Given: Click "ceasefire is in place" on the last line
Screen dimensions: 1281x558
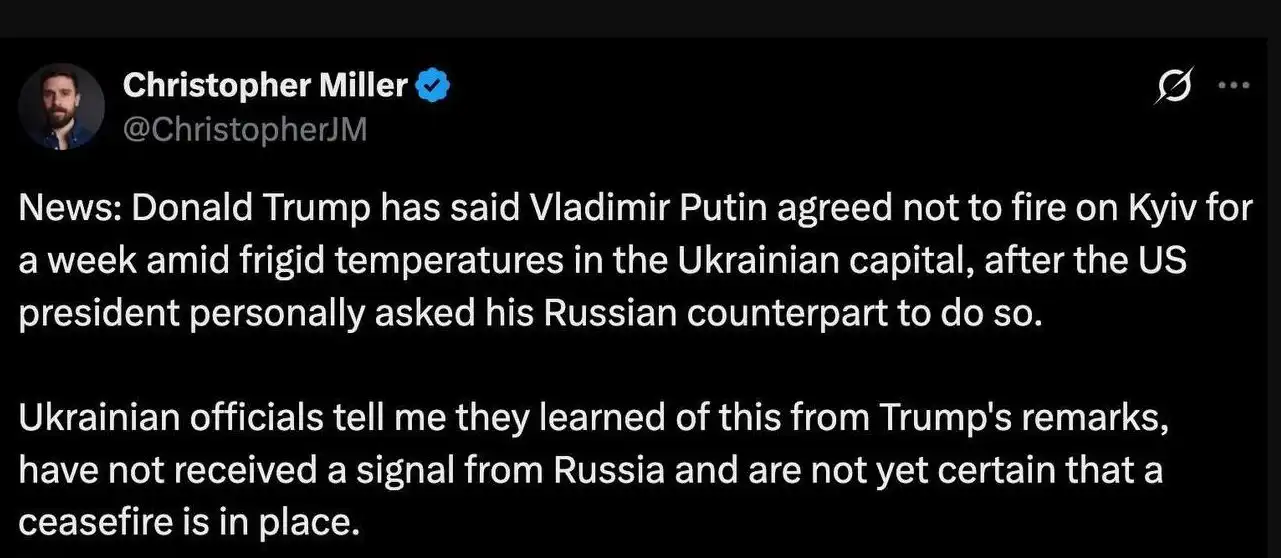Looking at the screenshot, I should pos(188,522).
